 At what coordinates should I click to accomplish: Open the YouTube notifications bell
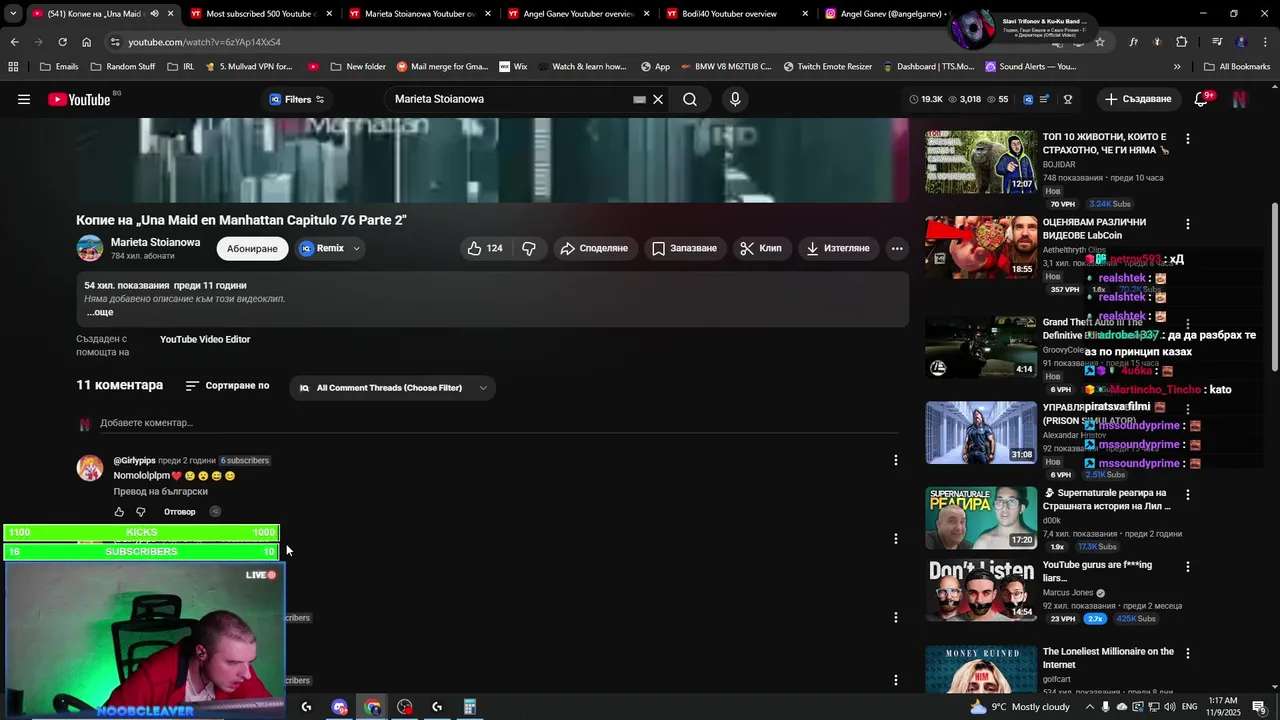click(x=1202, y=99)
